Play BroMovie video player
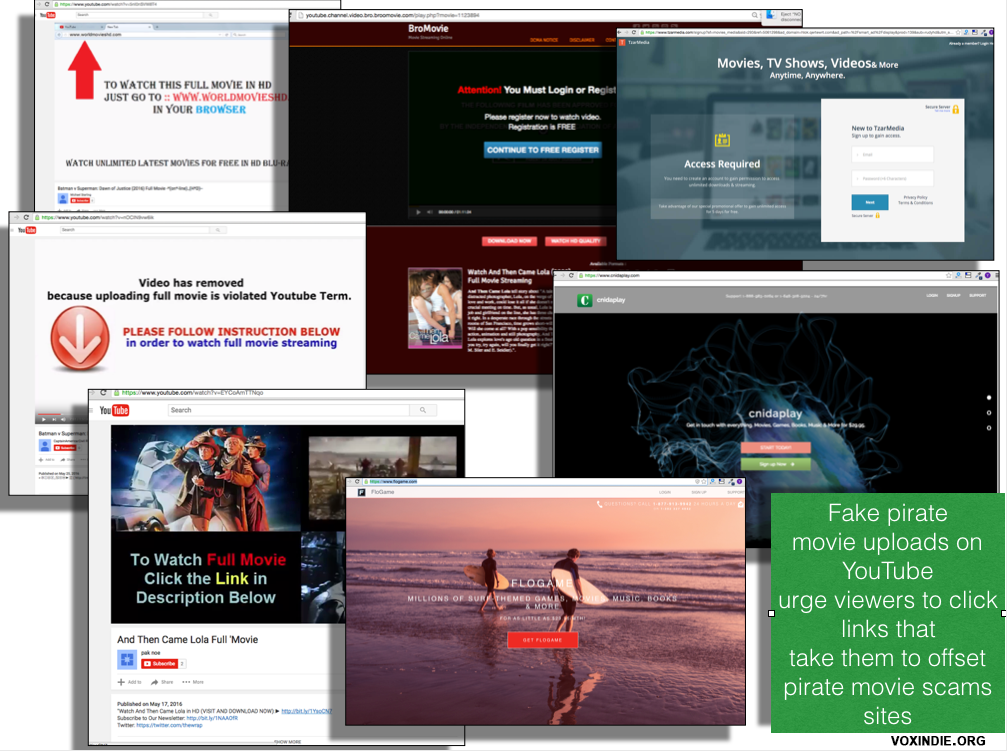This screenshot has height=751, width=1007. 418,212
